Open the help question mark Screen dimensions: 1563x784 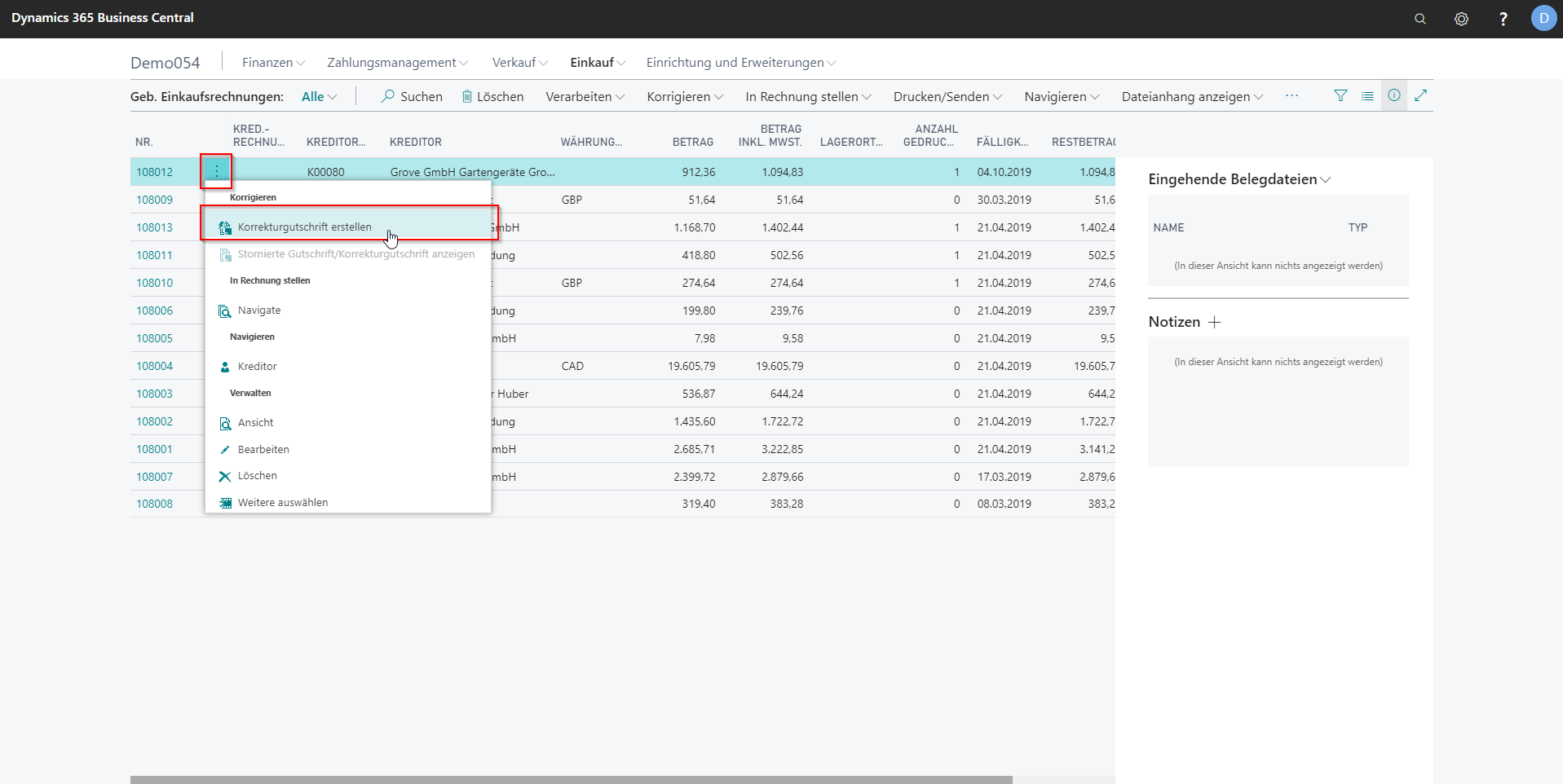click(1503, 19)
